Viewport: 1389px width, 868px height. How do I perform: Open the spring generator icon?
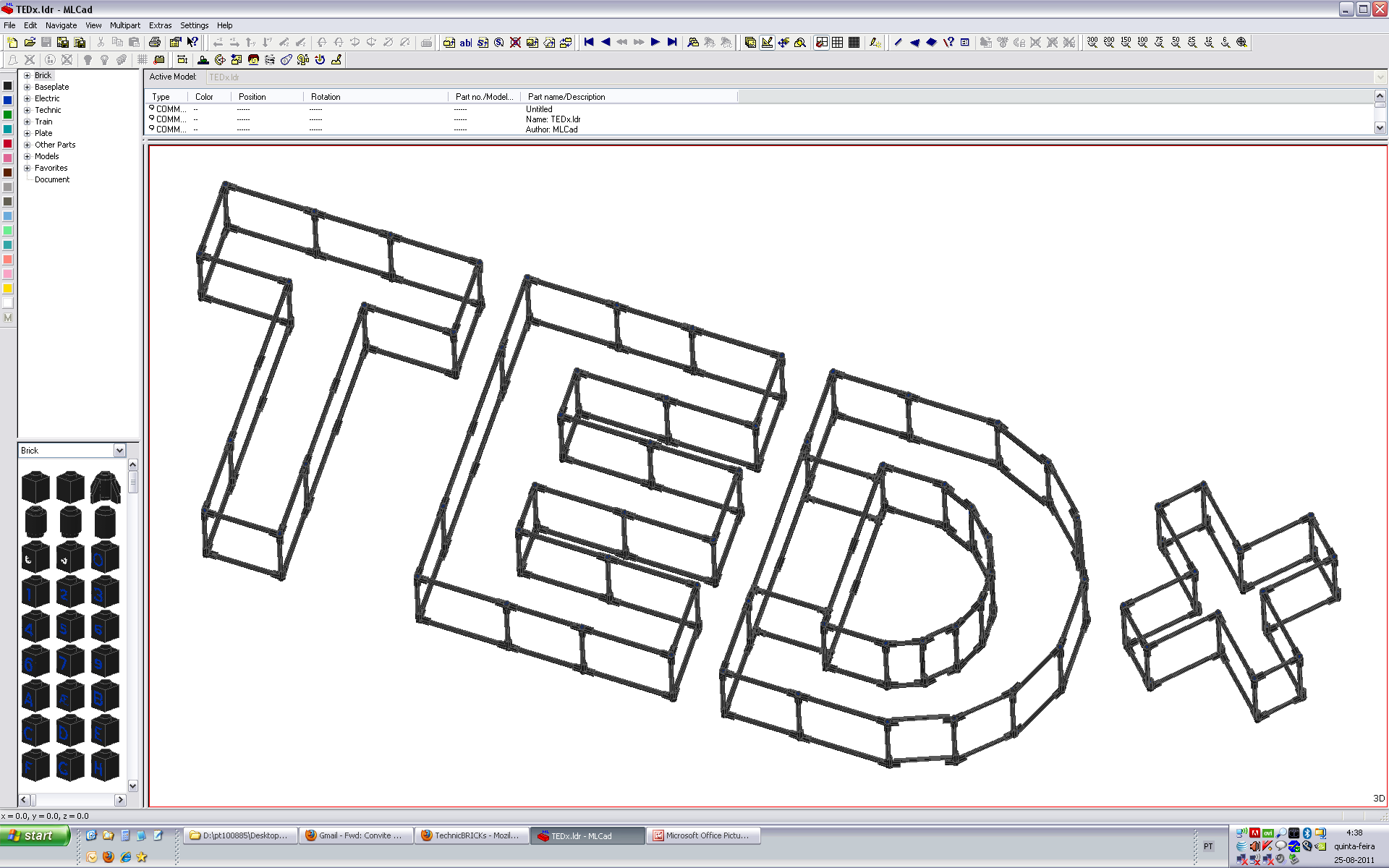(x=270, y=60)
